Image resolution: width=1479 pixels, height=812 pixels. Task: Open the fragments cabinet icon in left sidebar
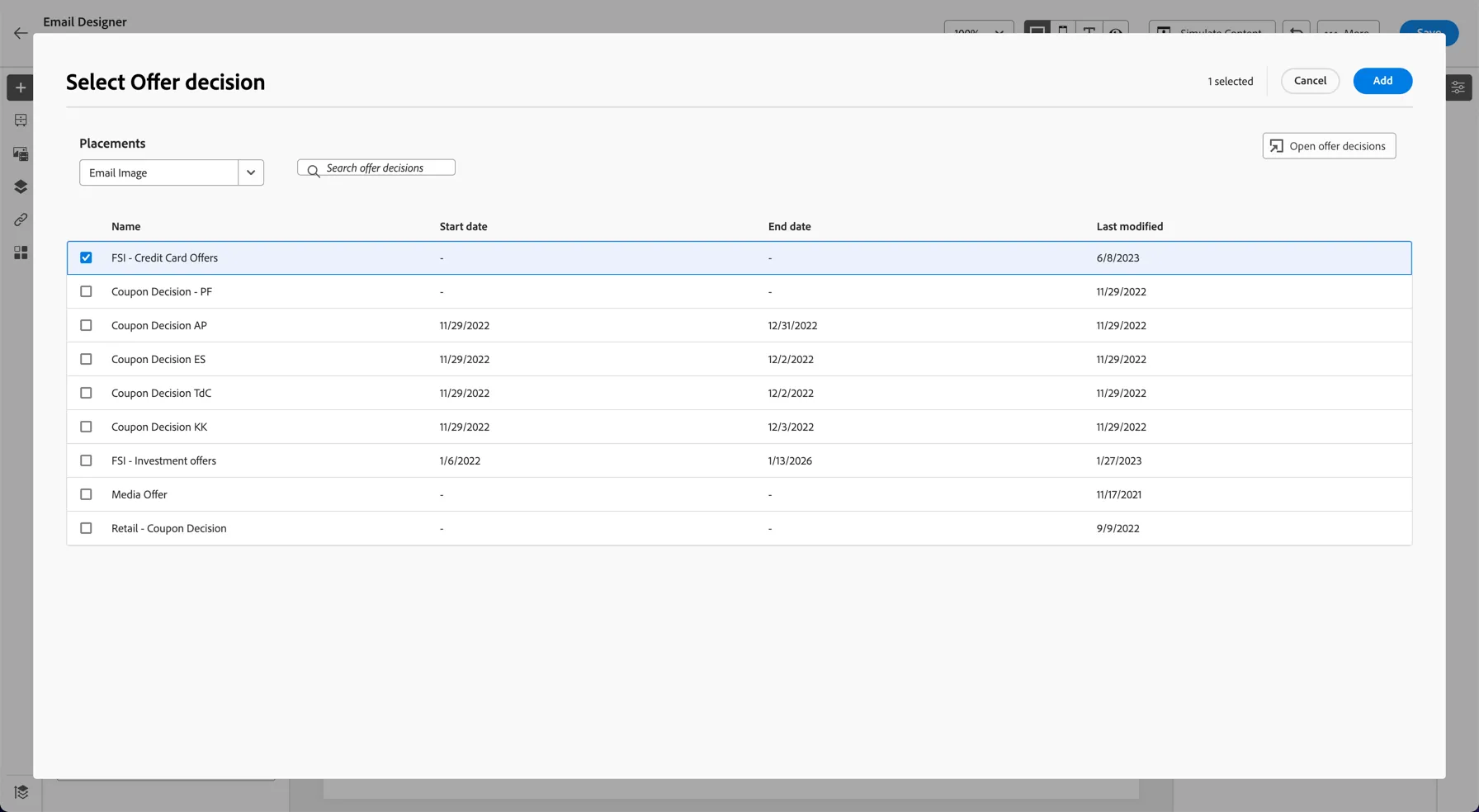pos(21,120)
